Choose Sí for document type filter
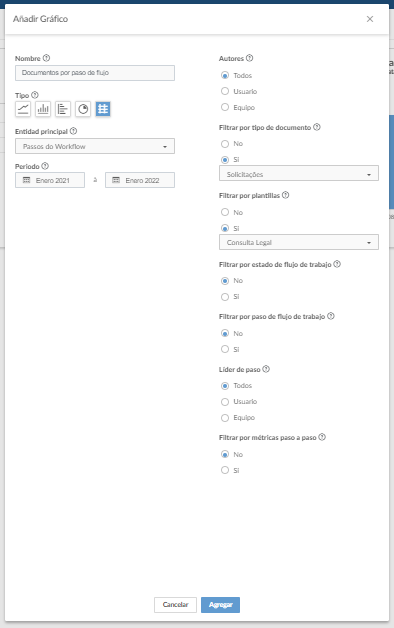The image size is (394, 628). [x=225, y=159]
